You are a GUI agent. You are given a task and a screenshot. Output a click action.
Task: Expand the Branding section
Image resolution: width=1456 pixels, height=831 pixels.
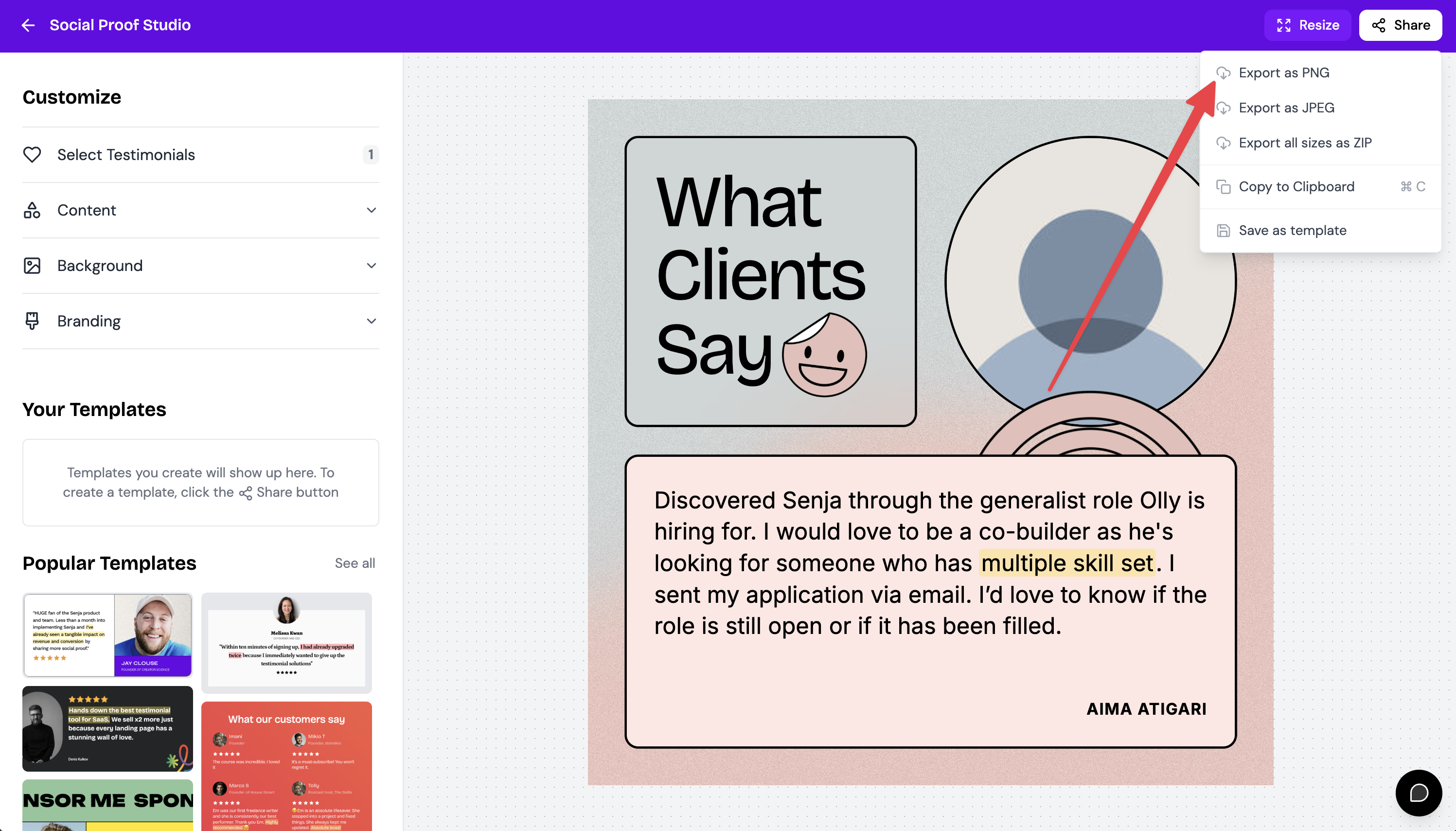(201, 321)
